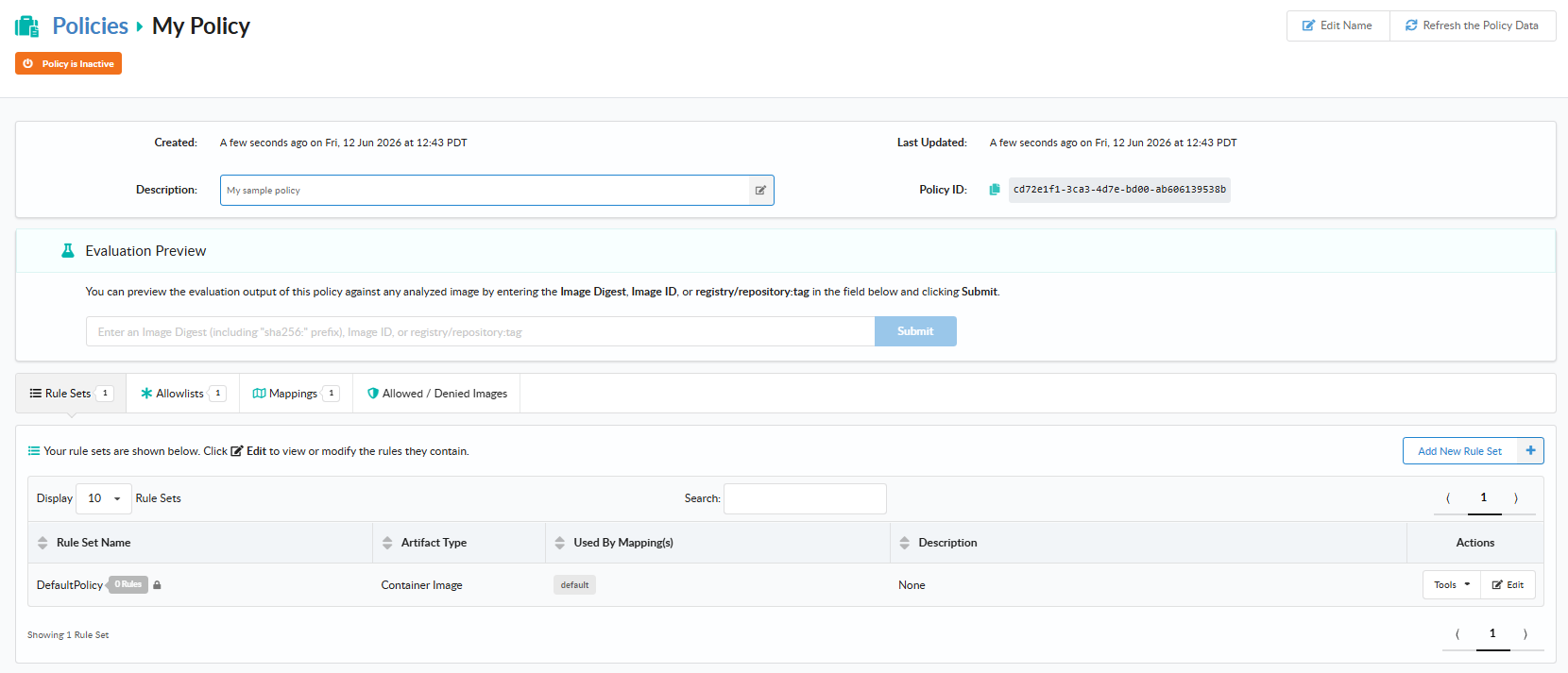Click the lock icon next to DefaultPolicy

(157, 585)
